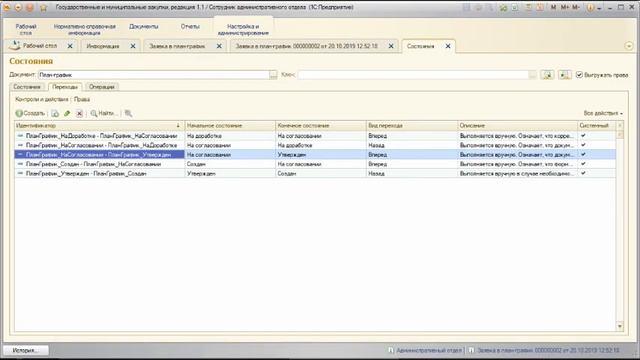This screenshot has height=360, width=640.
Task: Open the Настройка и администрирование section
Action: [x=243, y=29]
